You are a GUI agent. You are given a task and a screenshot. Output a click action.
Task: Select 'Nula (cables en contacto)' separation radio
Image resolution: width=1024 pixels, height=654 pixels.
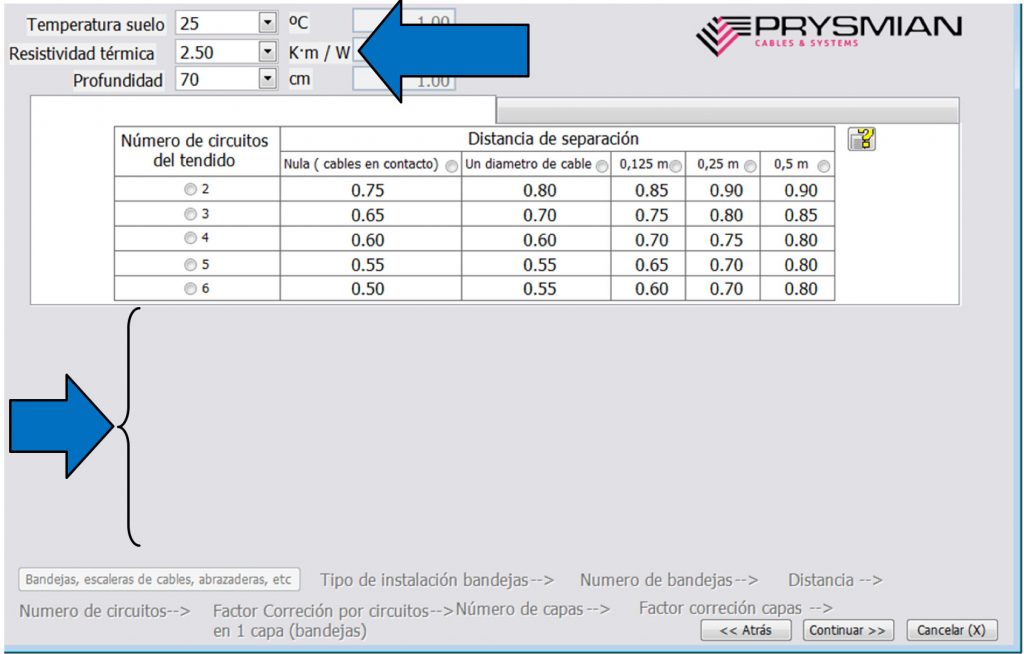point(451,167)
